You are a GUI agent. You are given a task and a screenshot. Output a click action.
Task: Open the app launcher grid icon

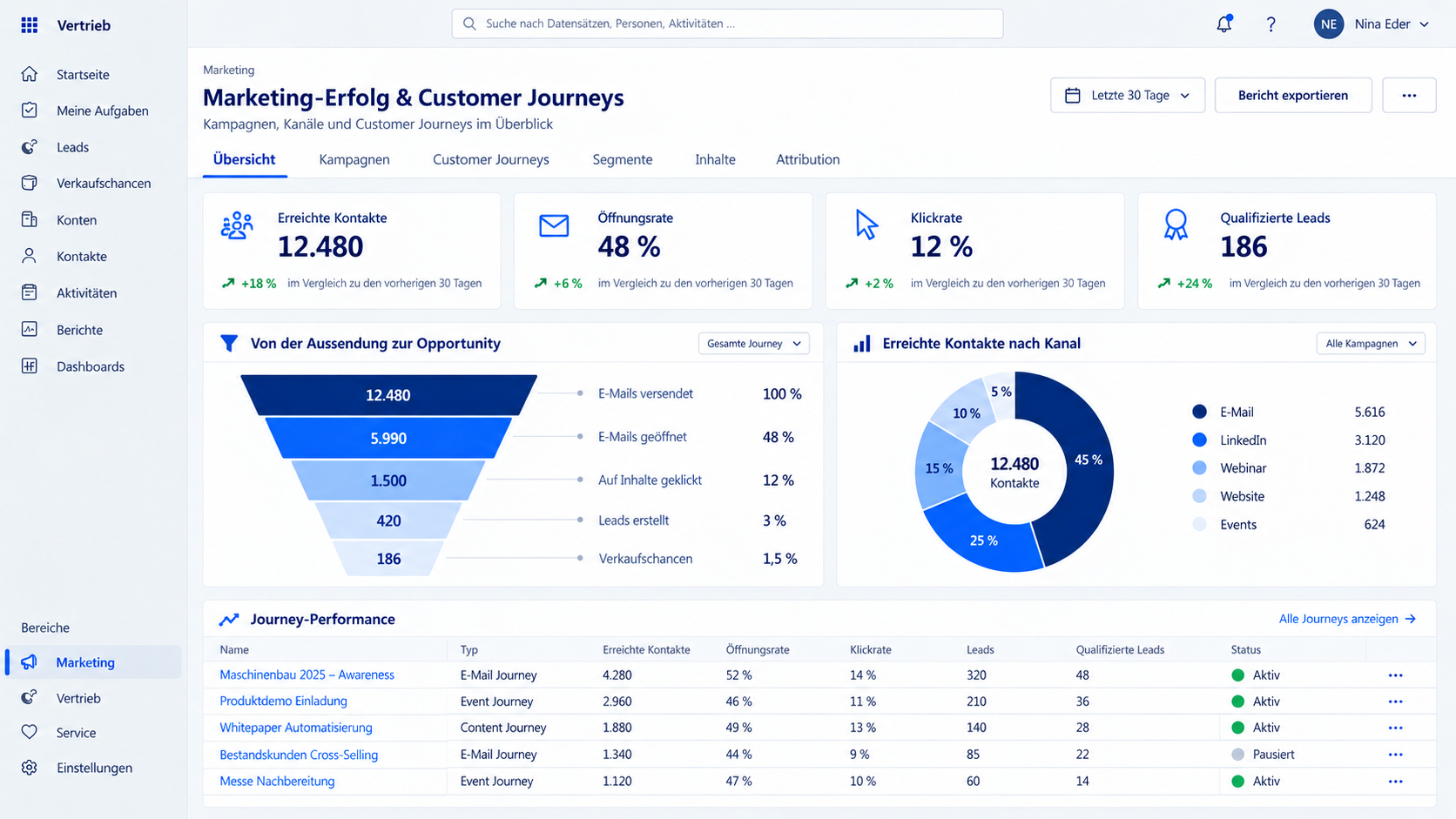click(30, 25)
